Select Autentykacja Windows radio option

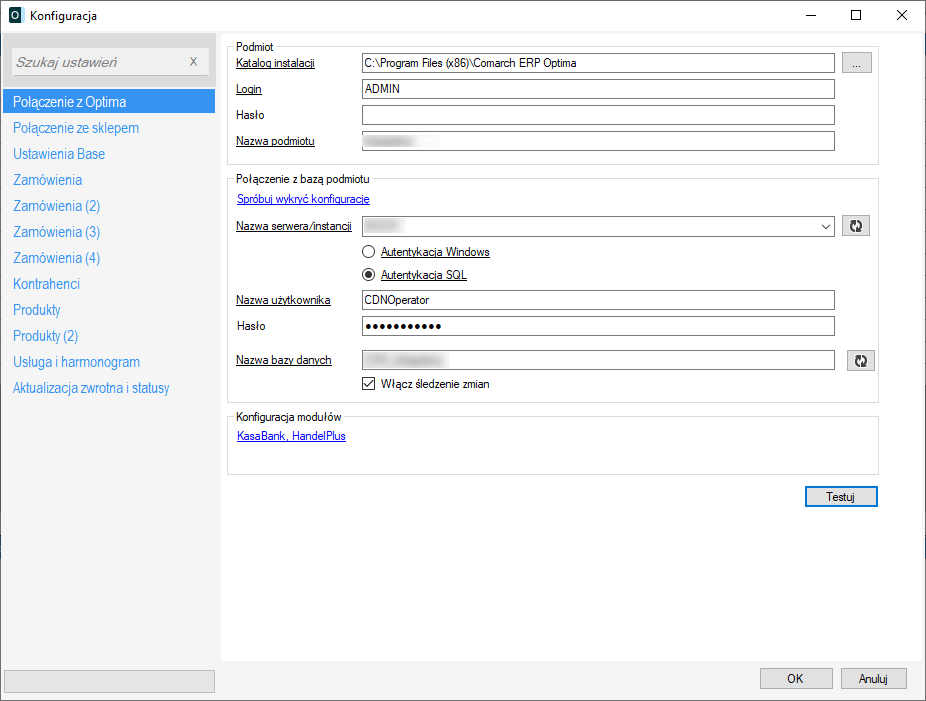[369, 252]
